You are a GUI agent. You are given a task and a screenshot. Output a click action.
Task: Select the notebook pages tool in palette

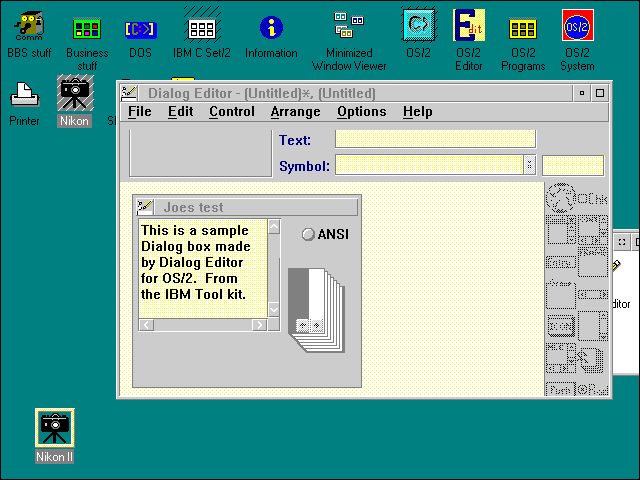click(591, 360)
